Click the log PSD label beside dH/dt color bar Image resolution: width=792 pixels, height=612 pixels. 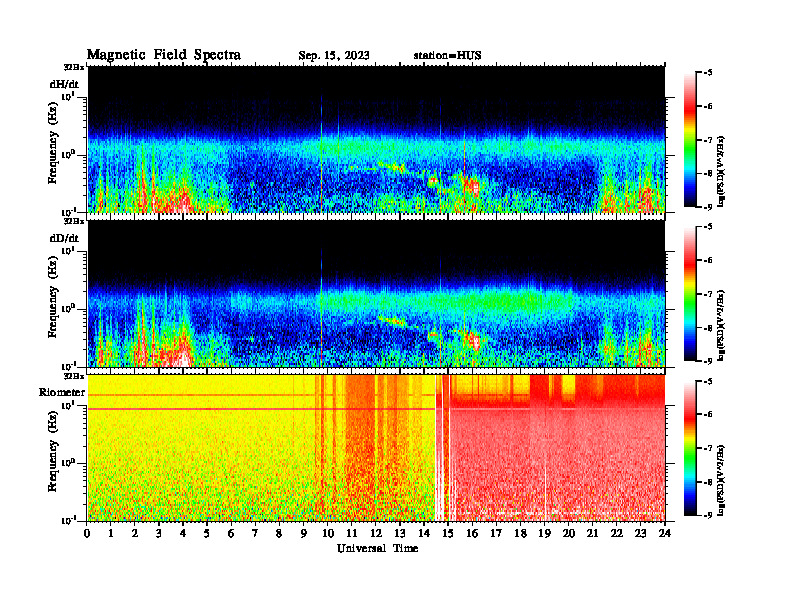(x=721, y=171)
